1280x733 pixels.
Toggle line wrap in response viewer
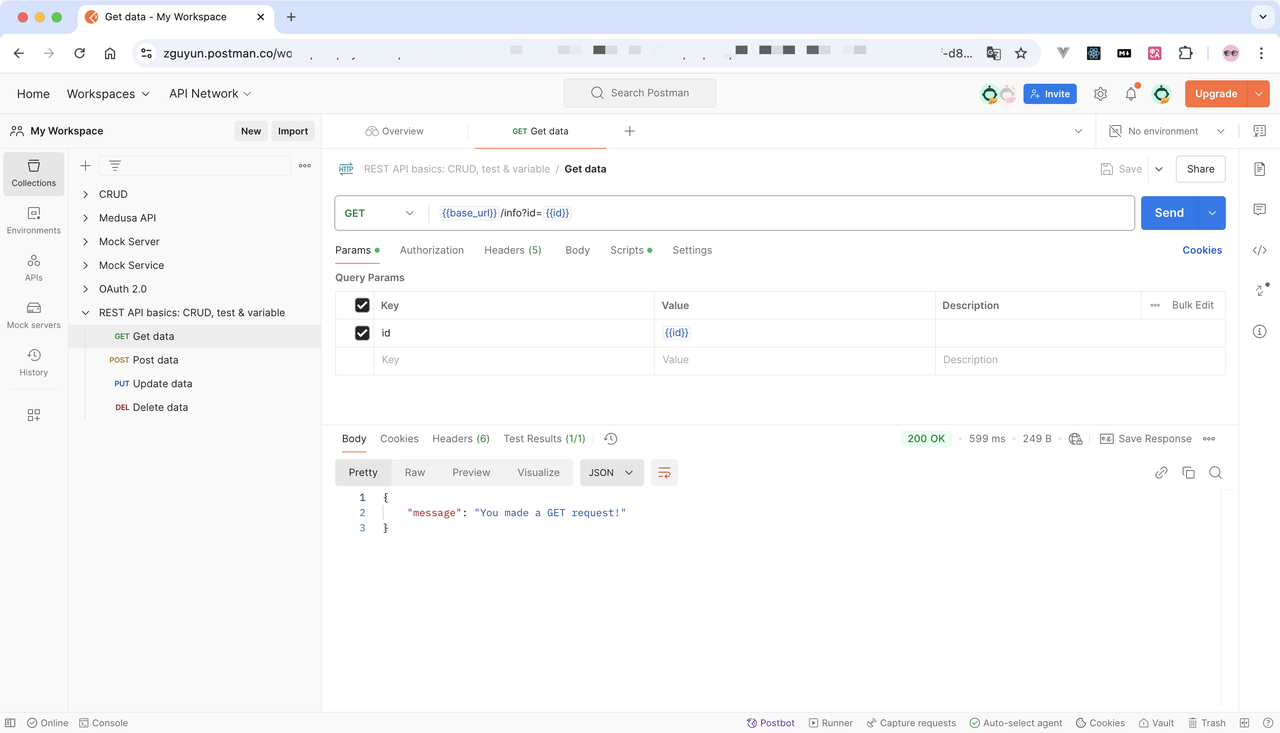coord(664,473)
